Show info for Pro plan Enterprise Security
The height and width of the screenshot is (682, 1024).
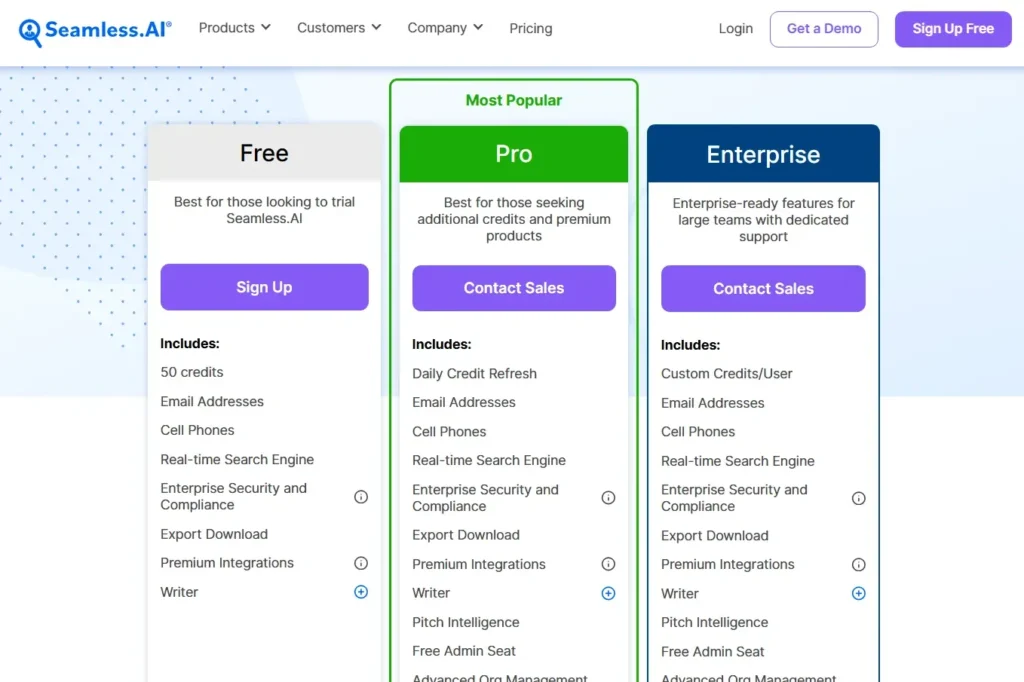608,498
